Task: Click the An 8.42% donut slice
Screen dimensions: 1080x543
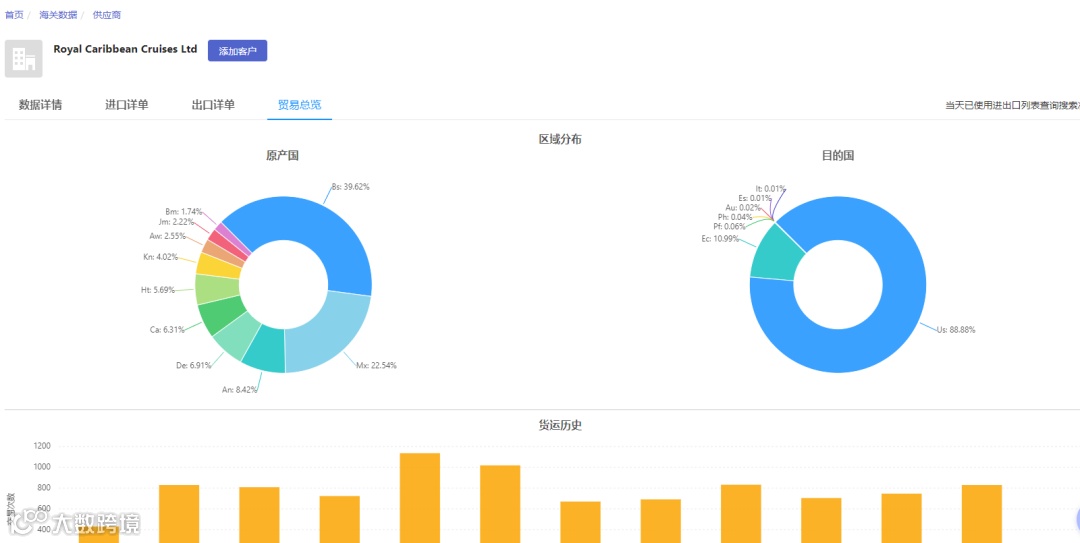Action: click(265, 349)
